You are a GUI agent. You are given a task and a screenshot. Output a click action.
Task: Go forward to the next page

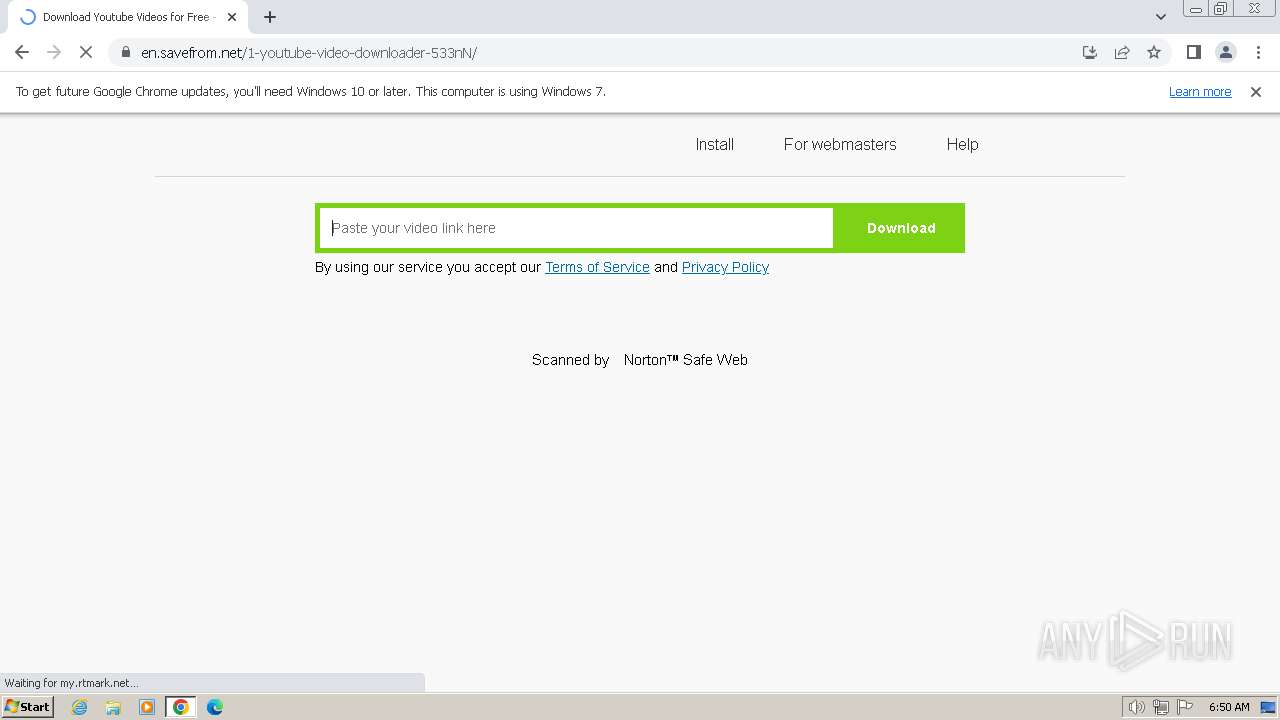(x=54, y=52)
